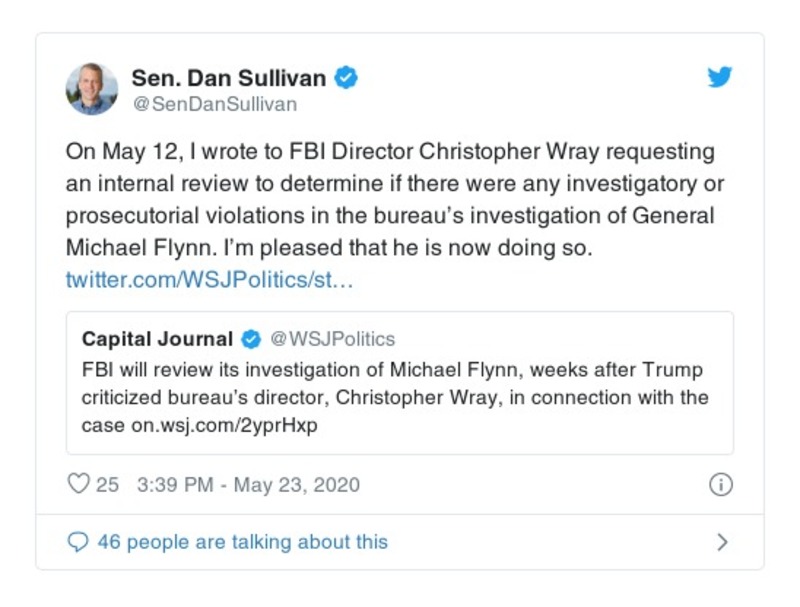Viewport: 800px width, 607px height.
Task: Open the twitter.com/WSJPolitics link
Action: tap(209, 279)
